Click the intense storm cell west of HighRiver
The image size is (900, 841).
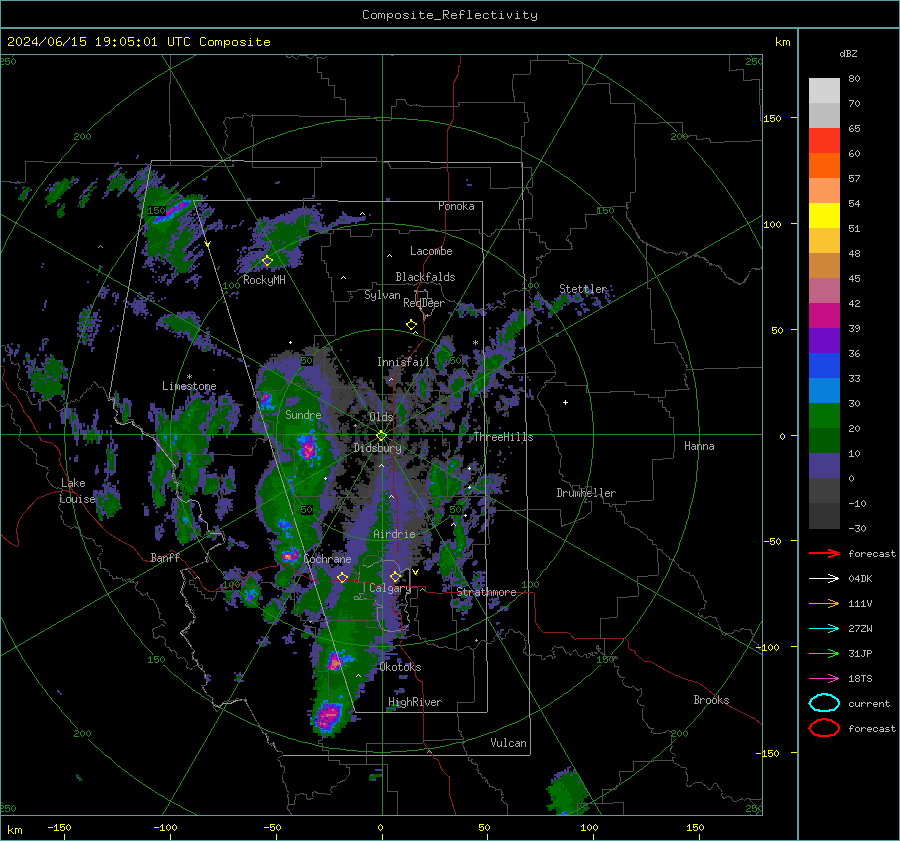point(329,716)
